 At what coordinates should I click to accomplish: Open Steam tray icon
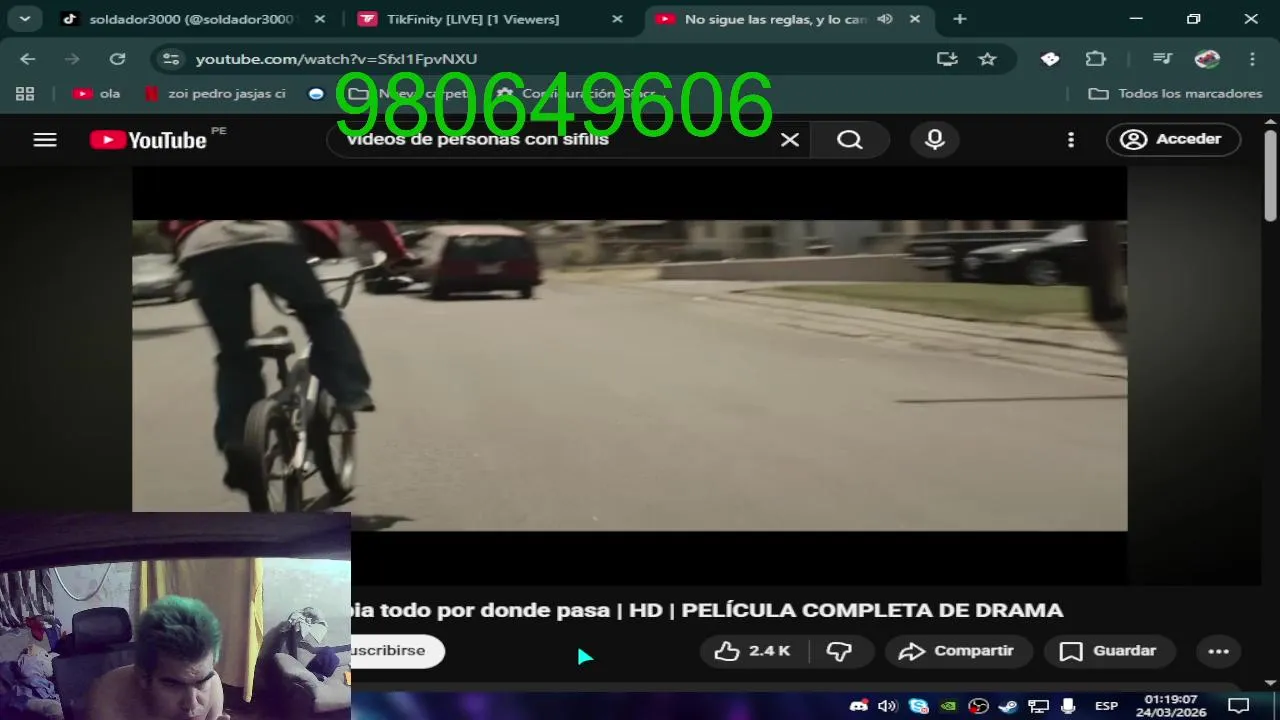[x=1008, y=706]
